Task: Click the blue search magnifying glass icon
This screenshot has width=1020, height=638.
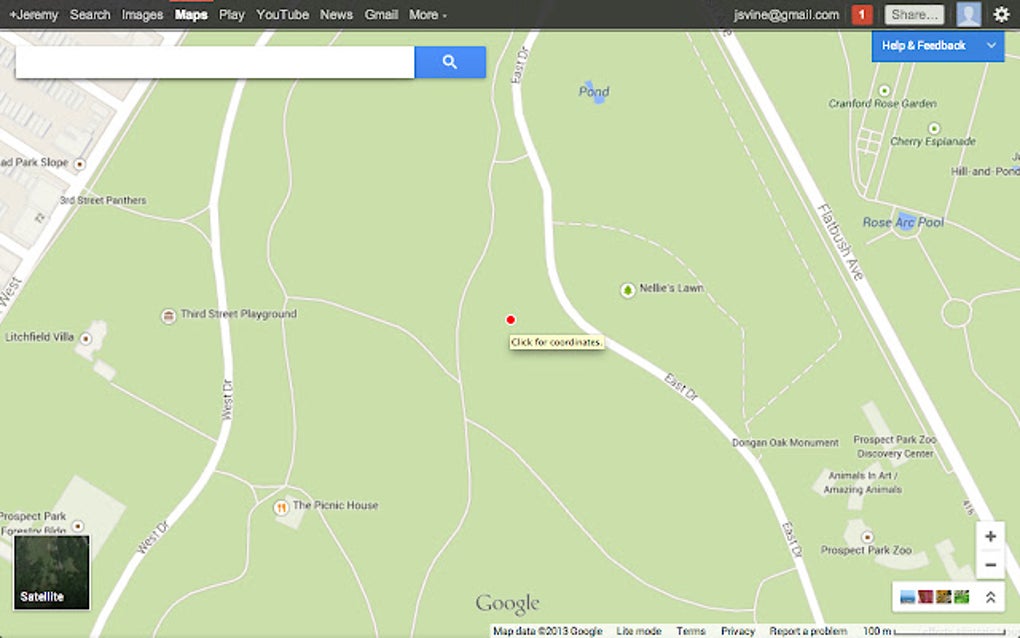Action: 449,62
